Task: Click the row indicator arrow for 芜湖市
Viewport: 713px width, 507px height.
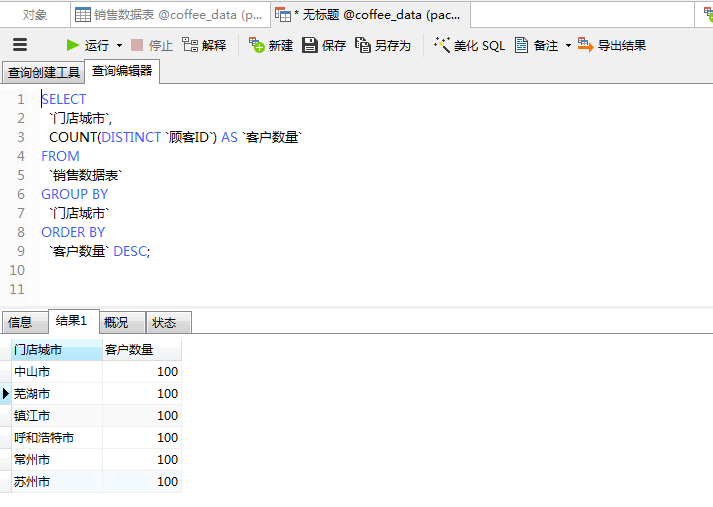Action: (5, 394)
